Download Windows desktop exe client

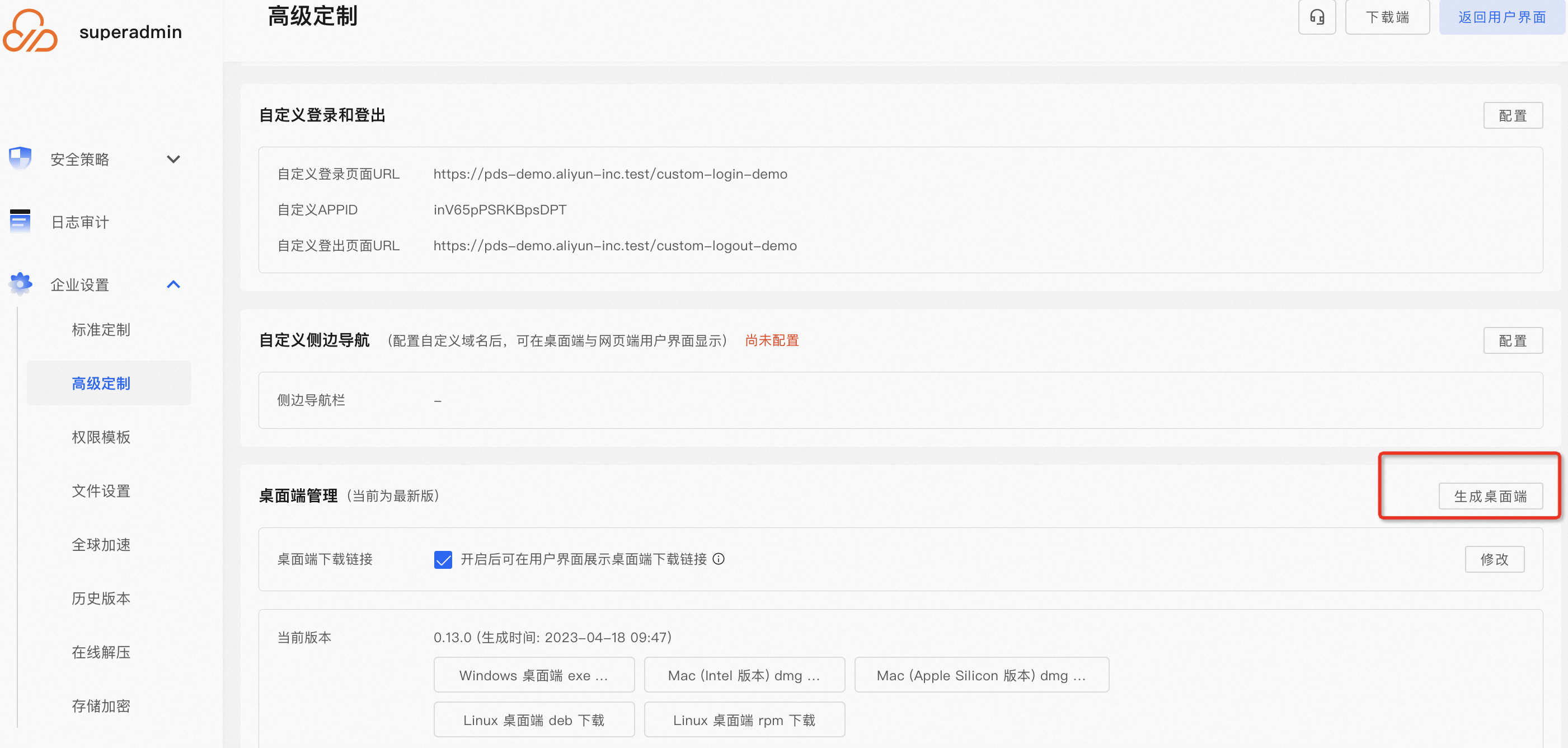533,675
